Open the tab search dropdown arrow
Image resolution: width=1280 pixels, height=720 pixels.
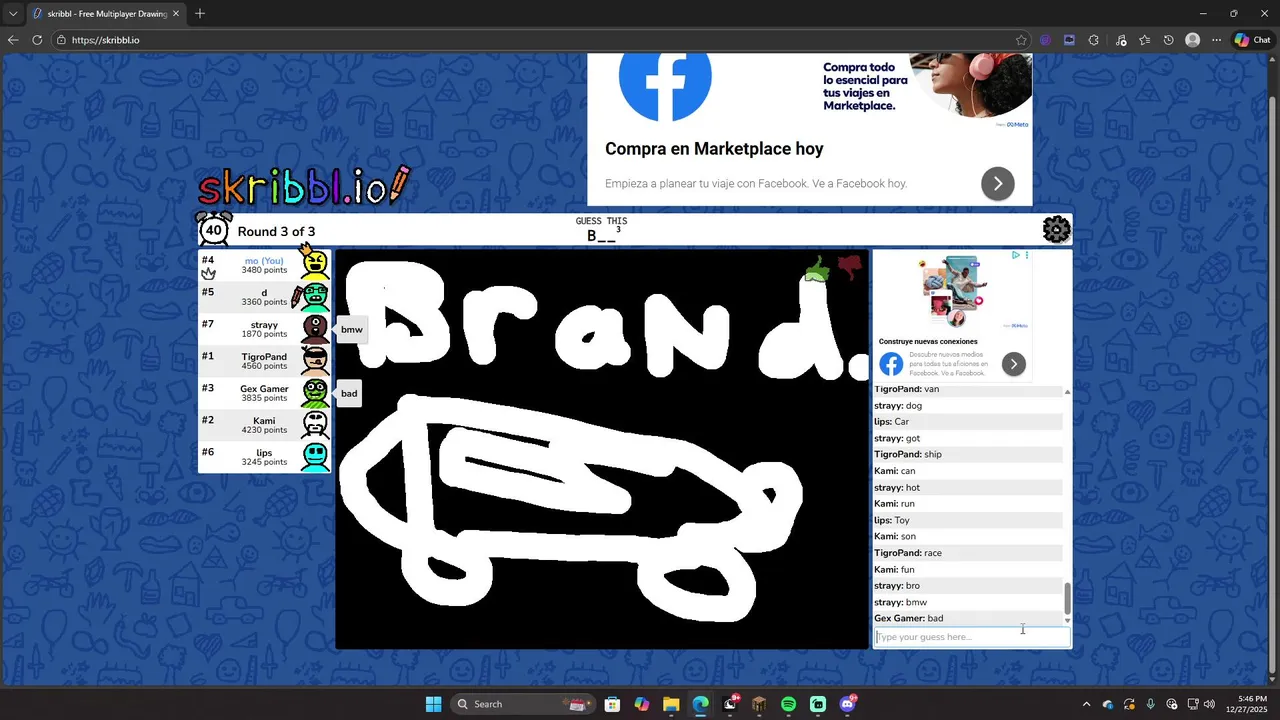pyautogui.click(x=13, y=14)
